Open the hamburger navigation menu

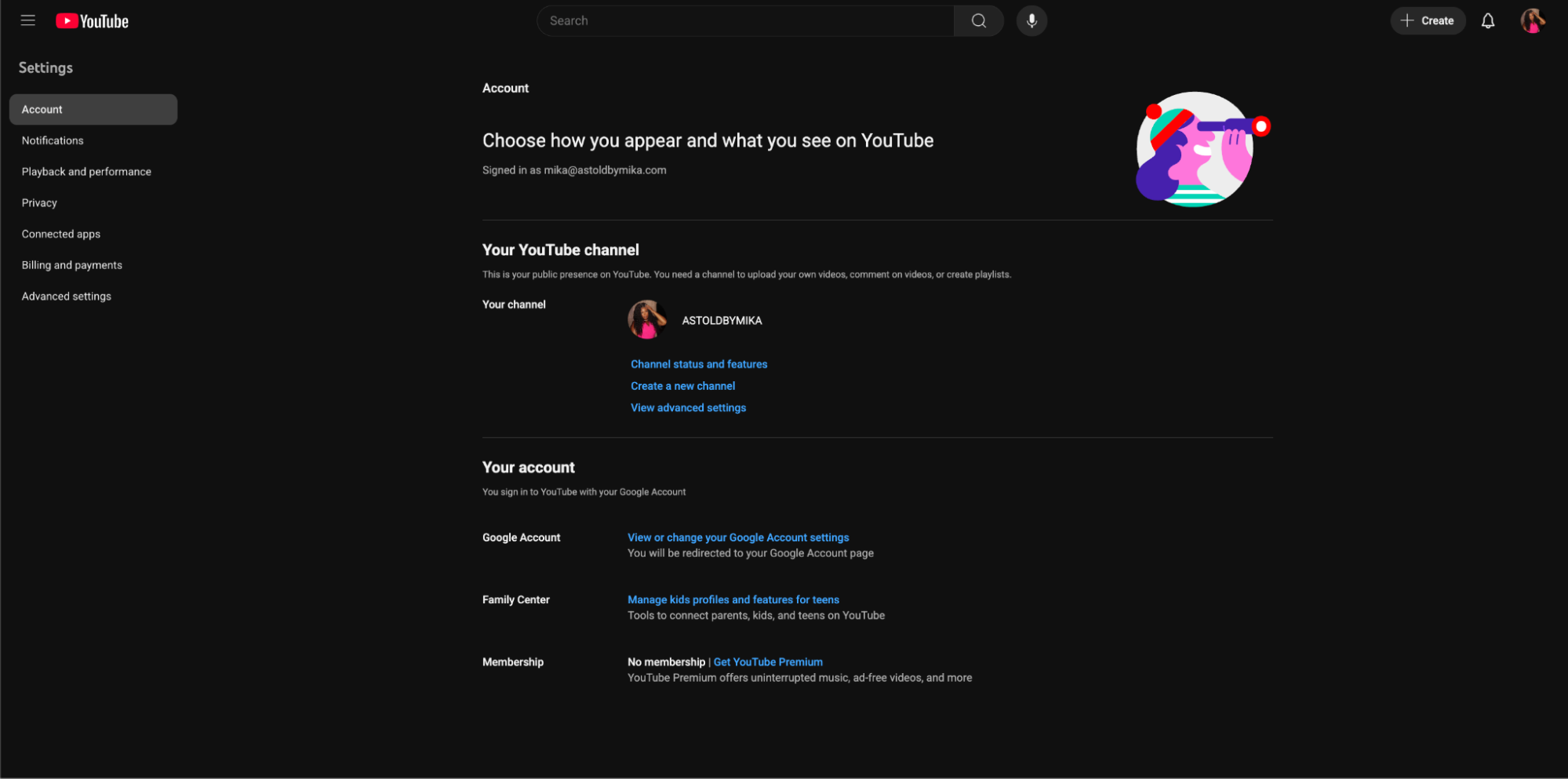(x=28, y=20)
